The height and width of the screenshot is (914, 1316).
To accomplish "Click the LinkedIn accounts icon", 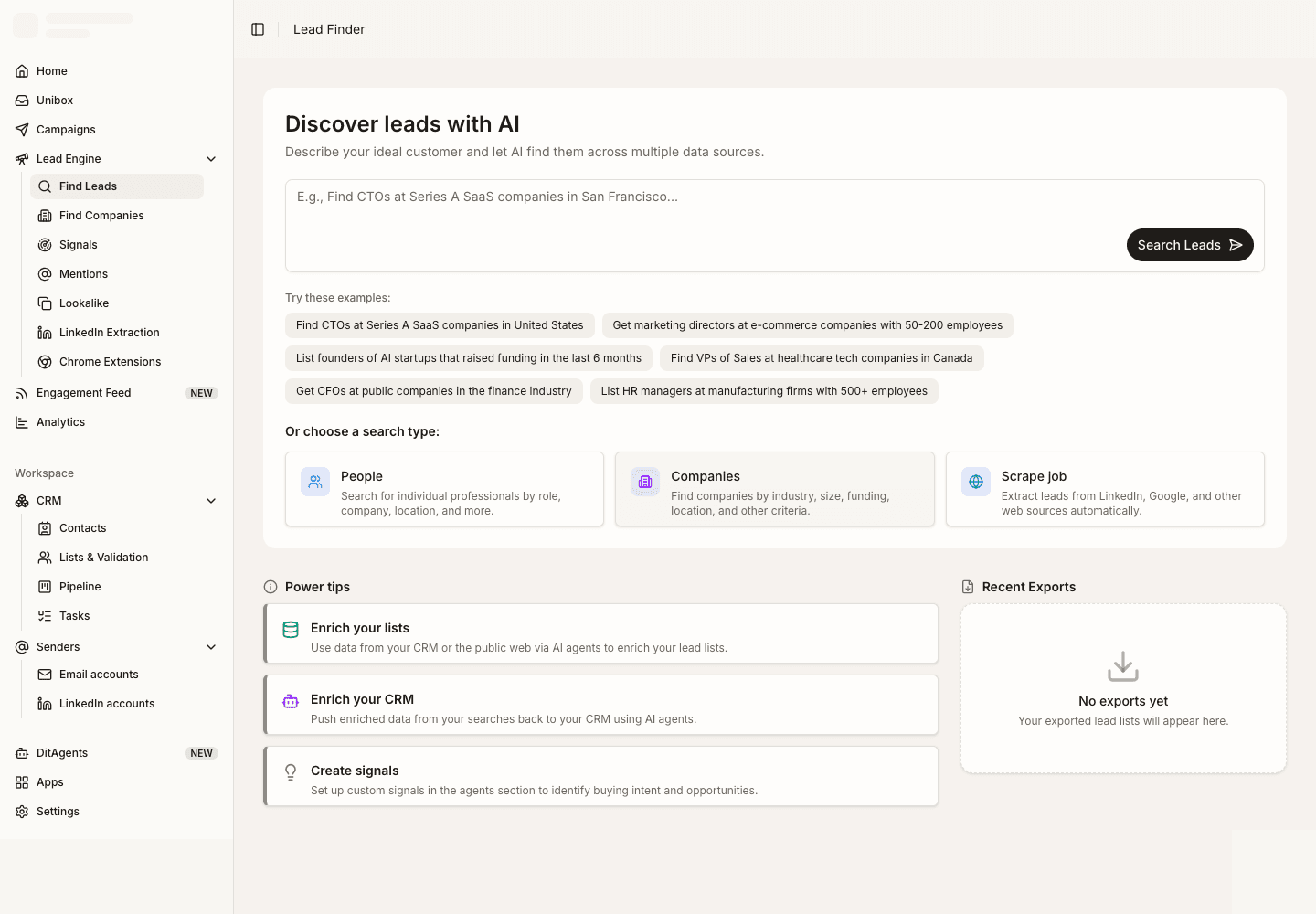I will tap(45, 704).
